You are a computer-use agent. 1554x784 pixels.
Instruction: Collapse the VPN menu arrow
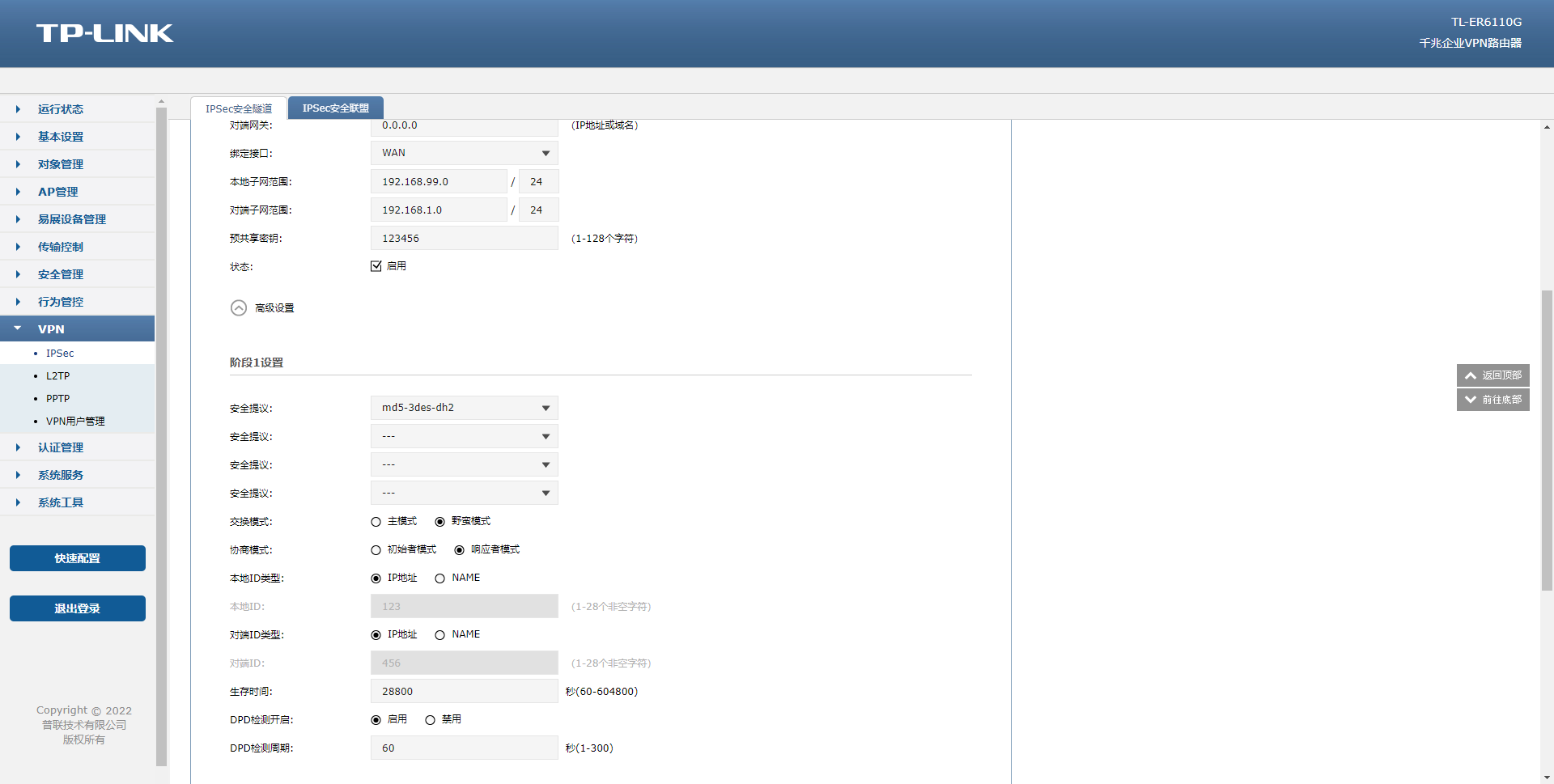[x=18, y=329]
